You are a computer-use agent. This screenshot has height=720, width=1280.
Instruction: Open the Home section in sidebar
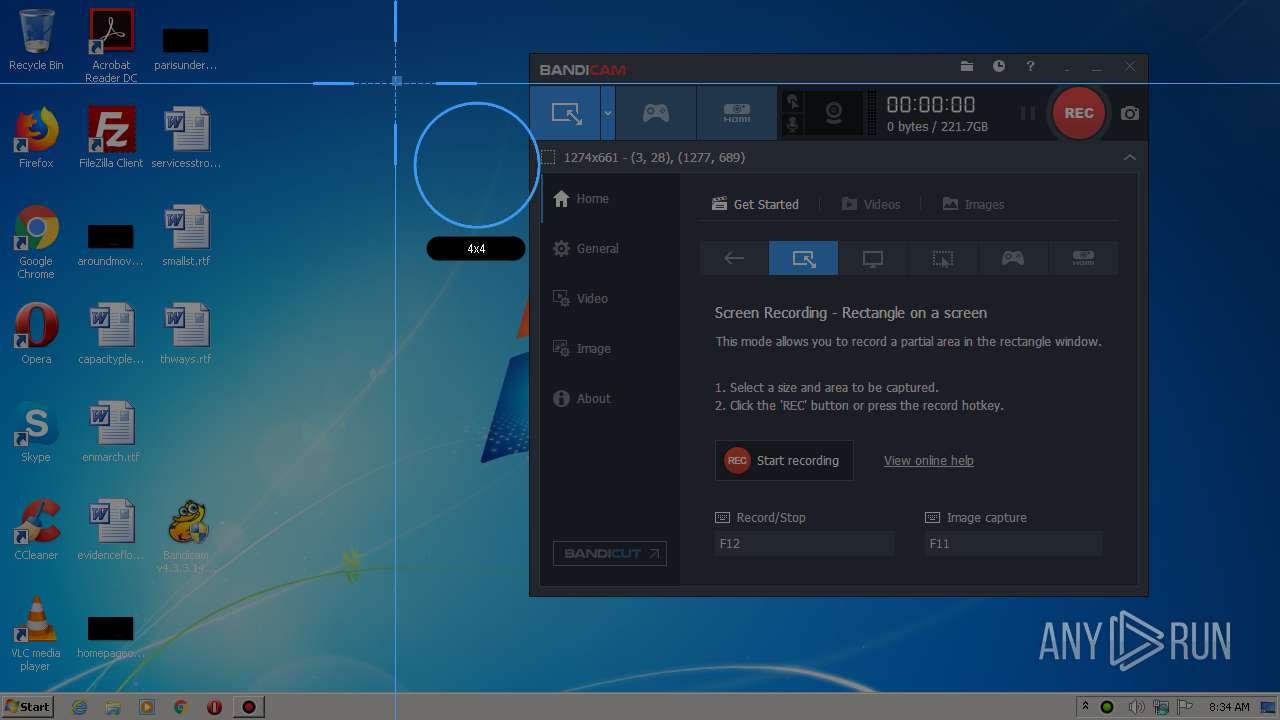click(x=610, y=198)
